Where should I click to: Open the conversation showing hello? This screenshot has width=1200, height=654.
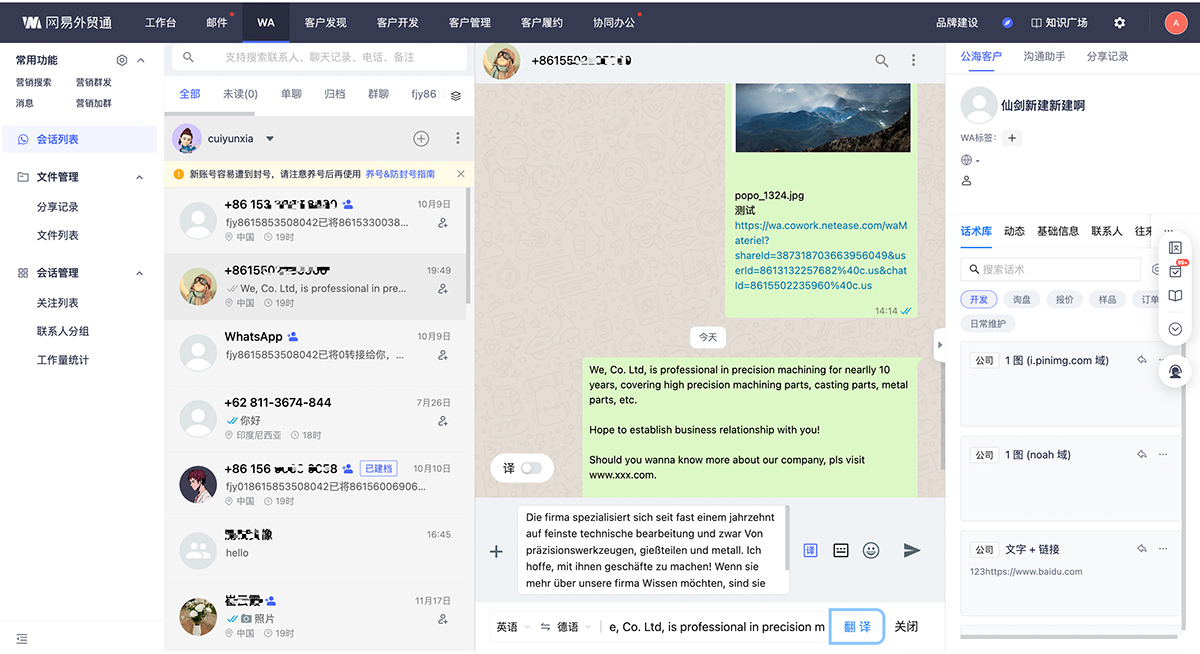[315, 550]
